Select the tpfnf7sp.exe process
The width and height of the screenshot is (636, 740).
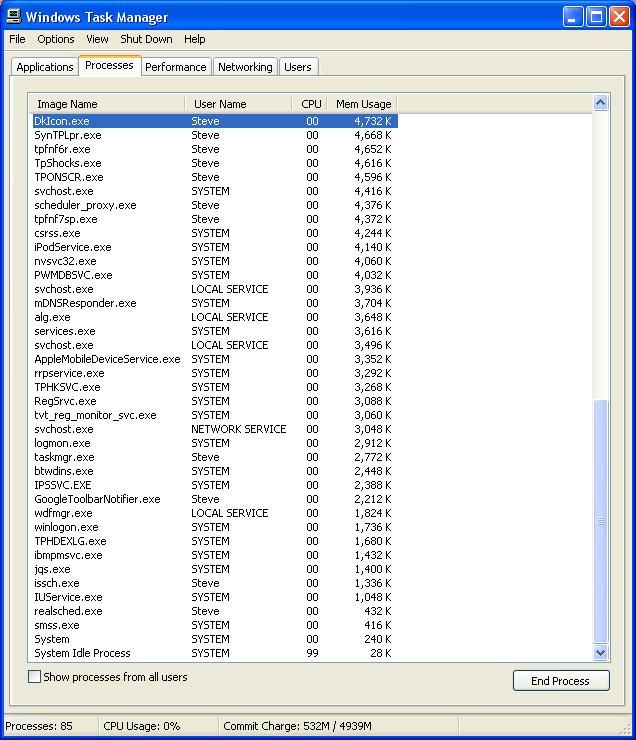tap(215, 219)
